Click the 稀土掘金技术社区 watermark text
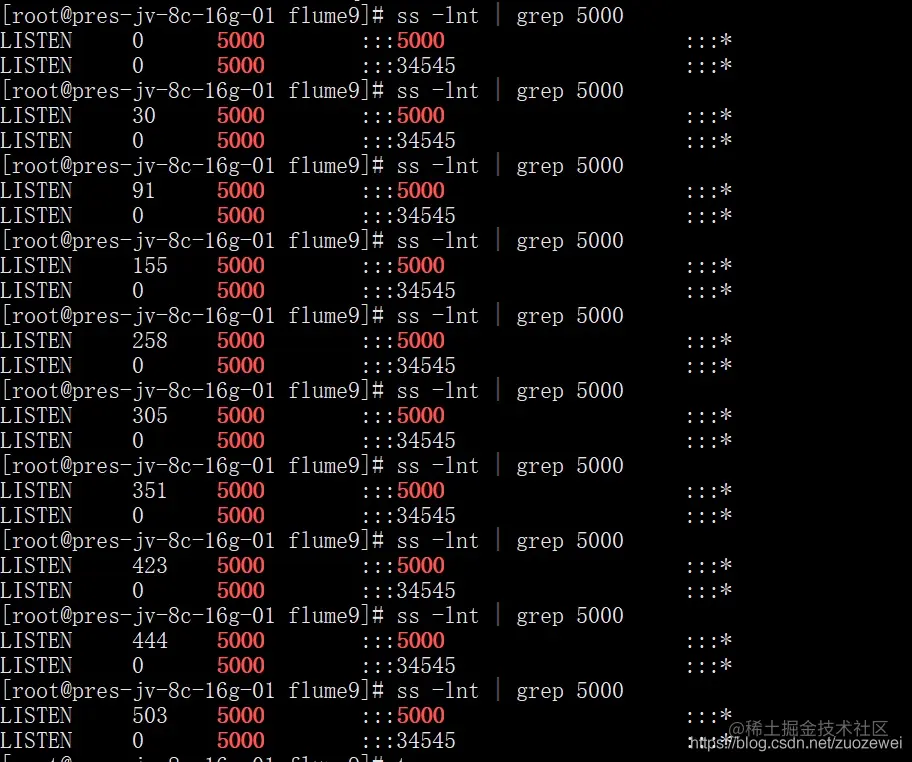912x762 pixels. point(808,728)
